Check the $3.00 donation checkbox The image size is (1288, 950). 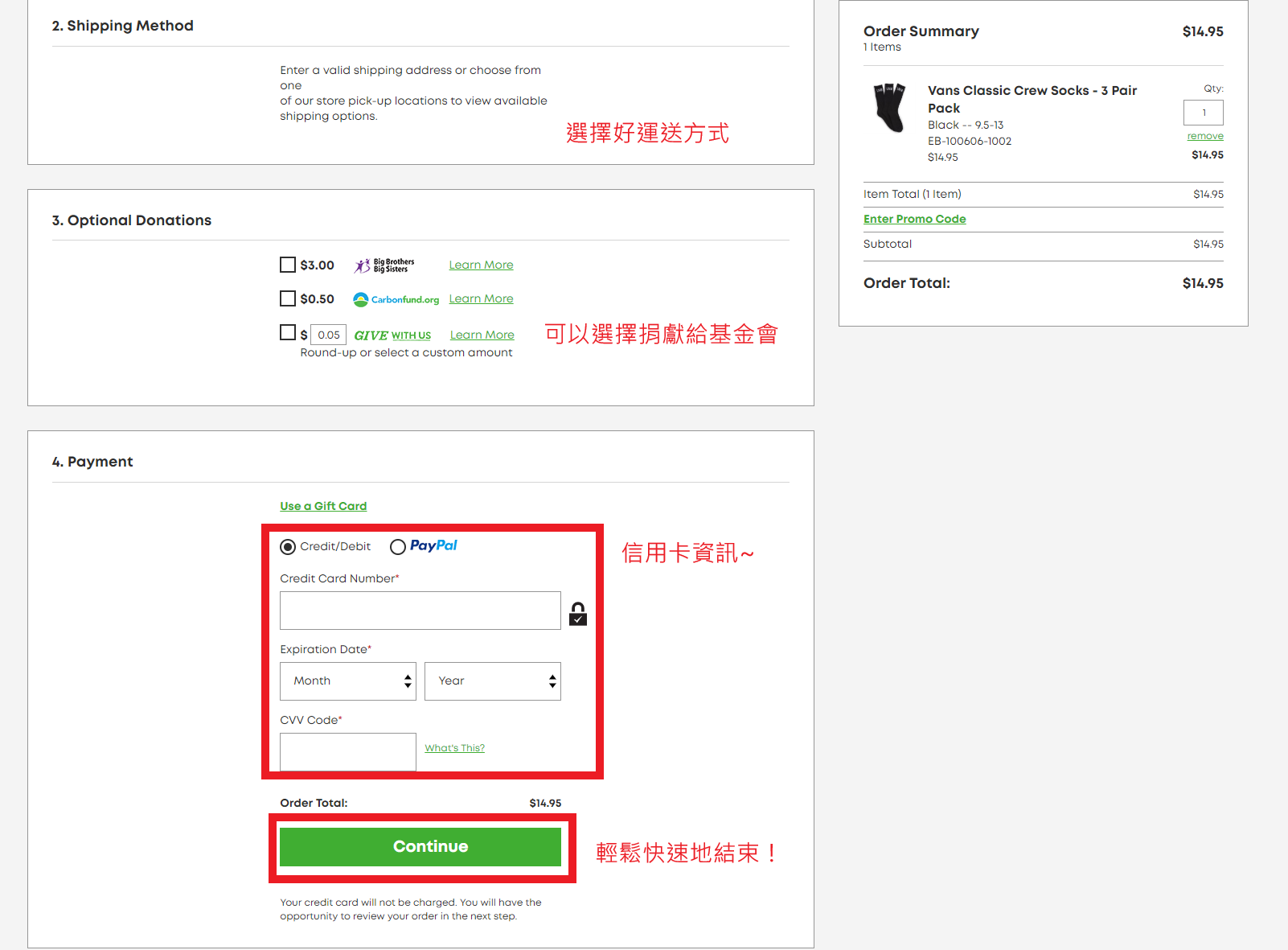click(x=288, y=265)
